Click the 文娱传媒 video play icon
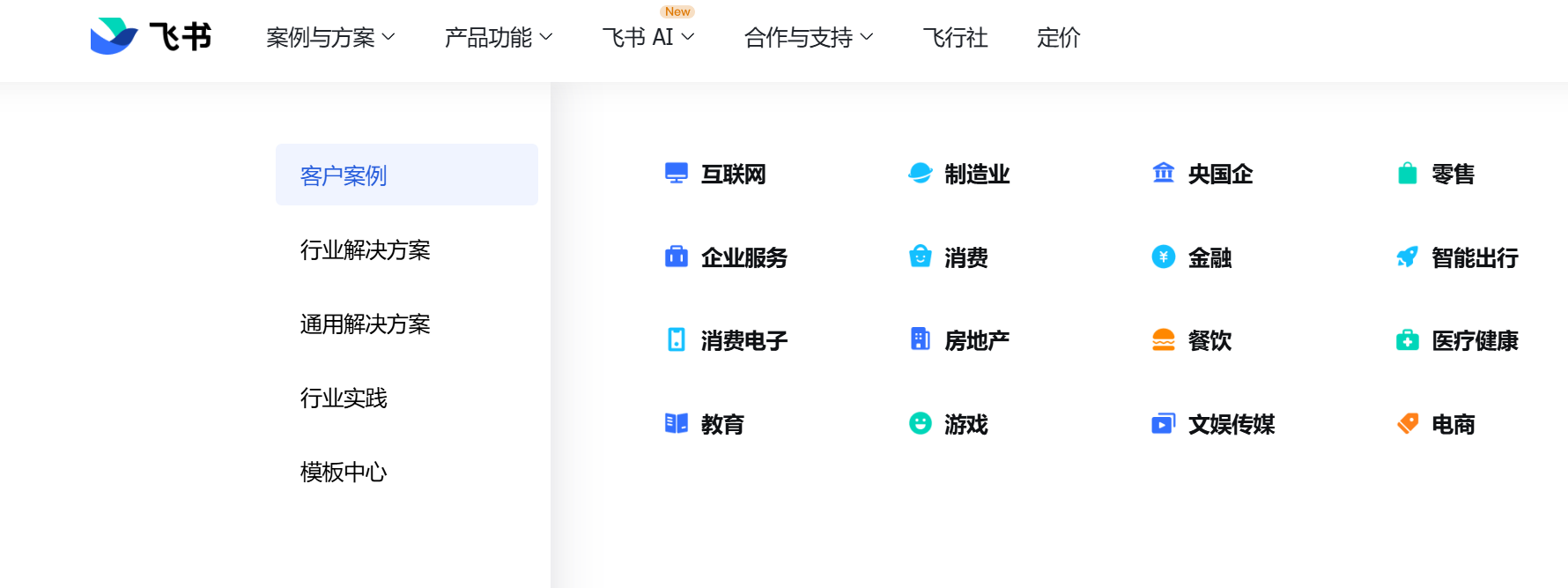 tap(1164, 423)
